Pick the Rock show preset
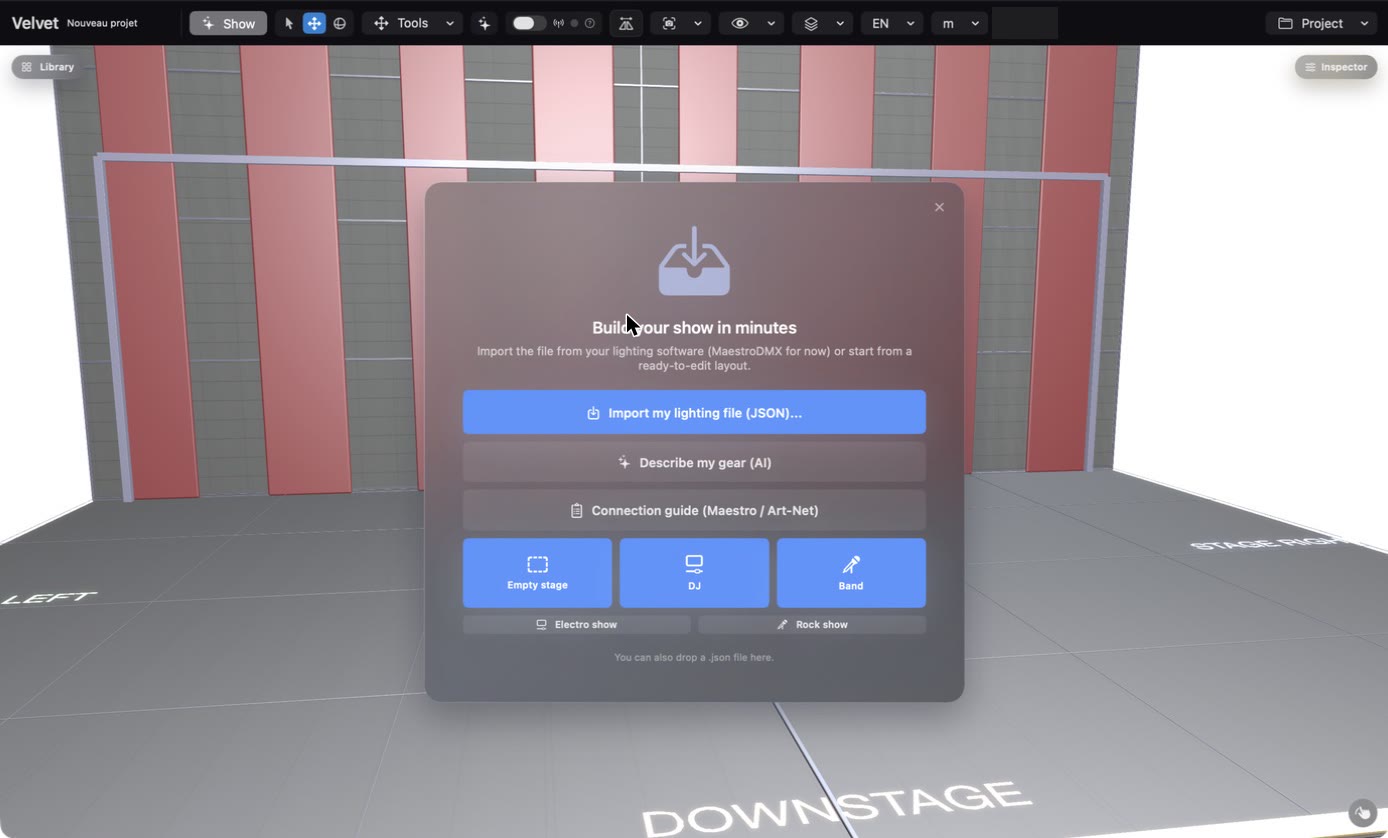Image resolution: width=1388 pixels, height=838 pixels. (x=812, y=624)
